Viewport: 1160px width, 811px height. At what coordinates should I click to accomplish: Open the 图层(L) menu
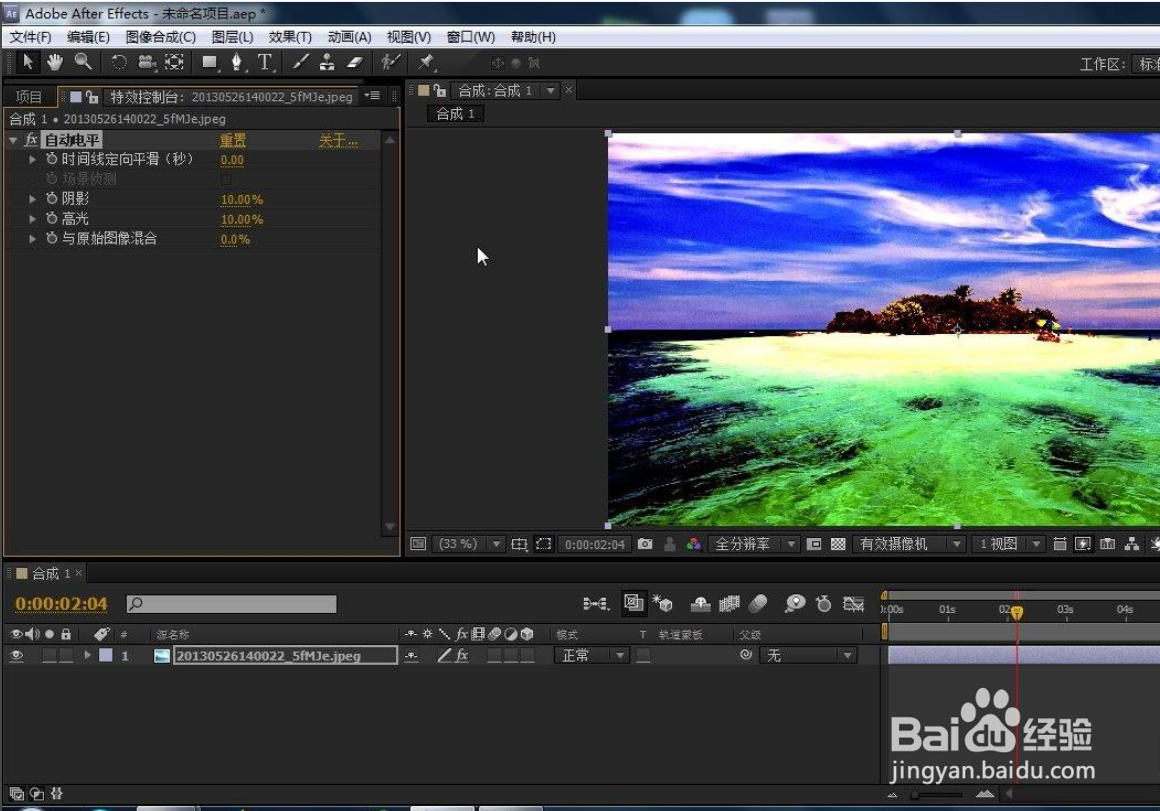coord(232,37)
